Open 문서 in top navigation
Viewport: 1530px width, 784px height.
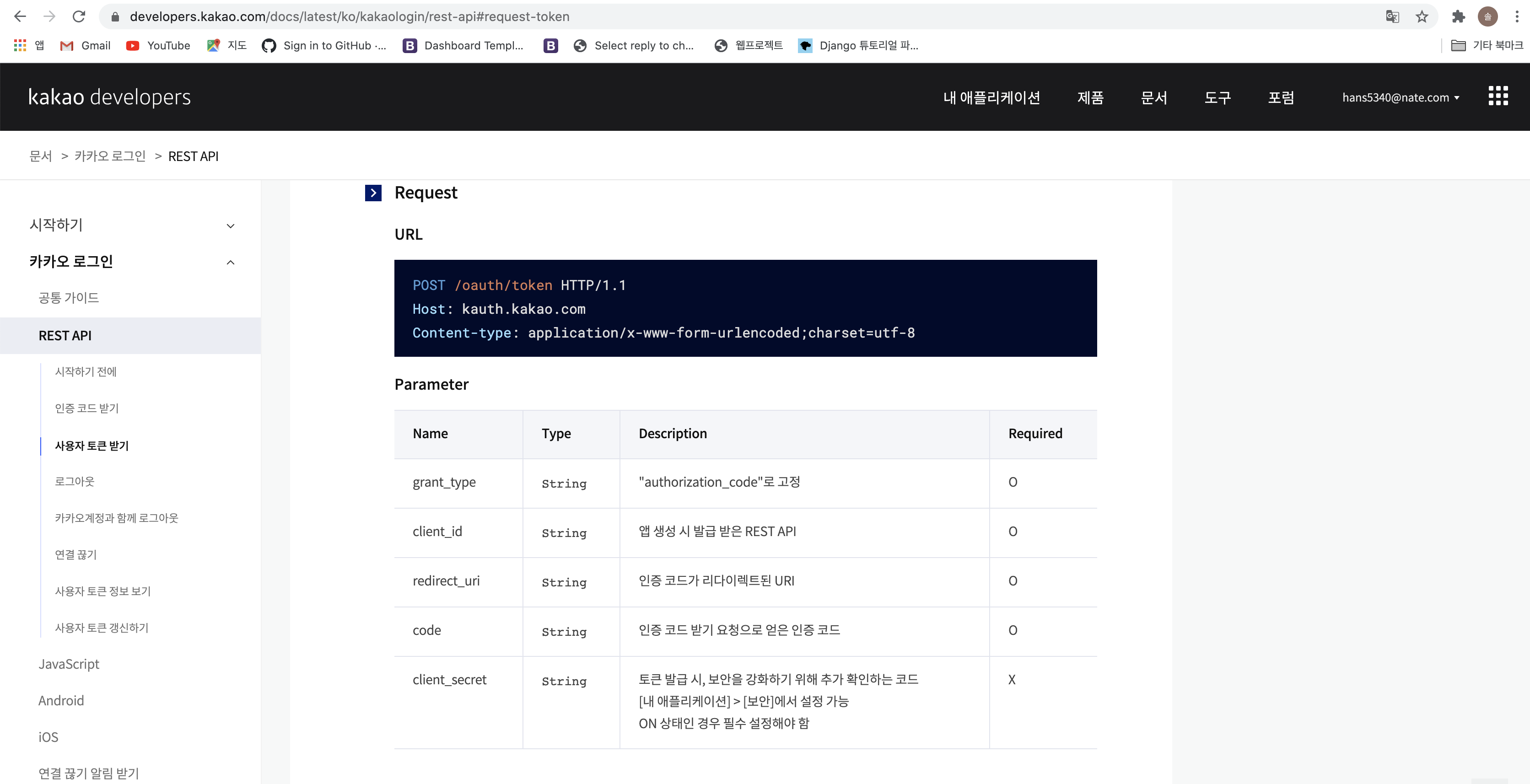(1154, 97)
